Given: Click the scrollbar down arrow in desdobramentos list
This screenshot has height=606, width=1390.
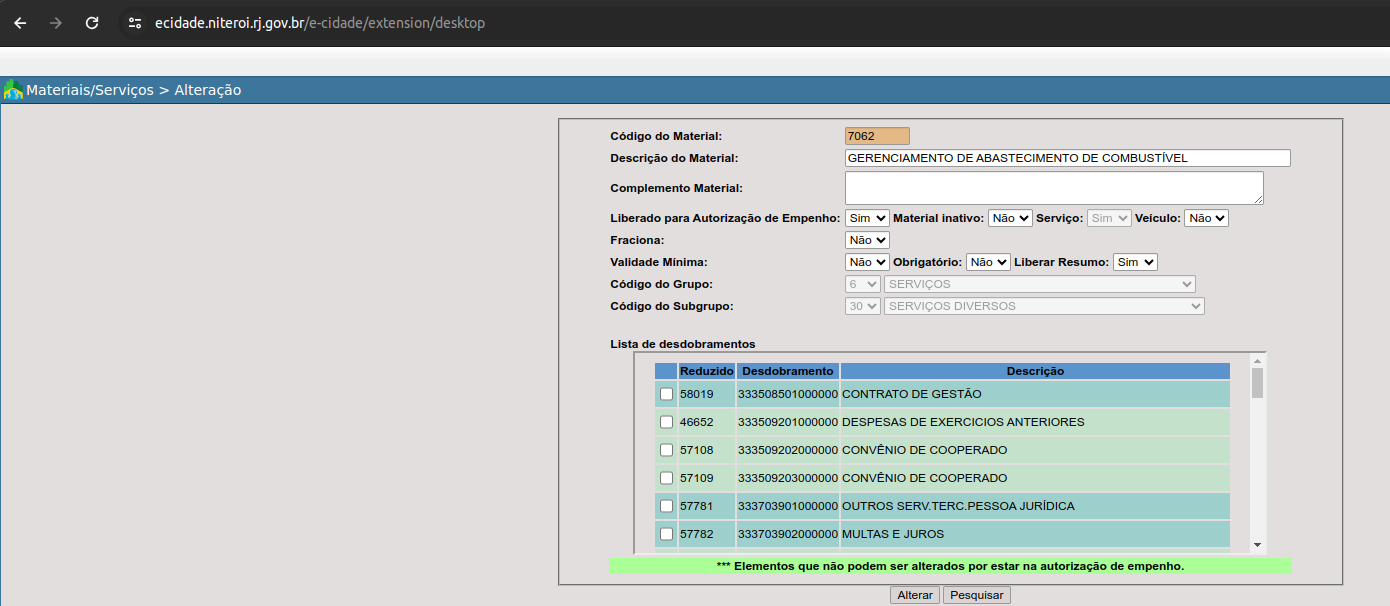Looking at the screenshot, I should click(x=1257, y=545).
